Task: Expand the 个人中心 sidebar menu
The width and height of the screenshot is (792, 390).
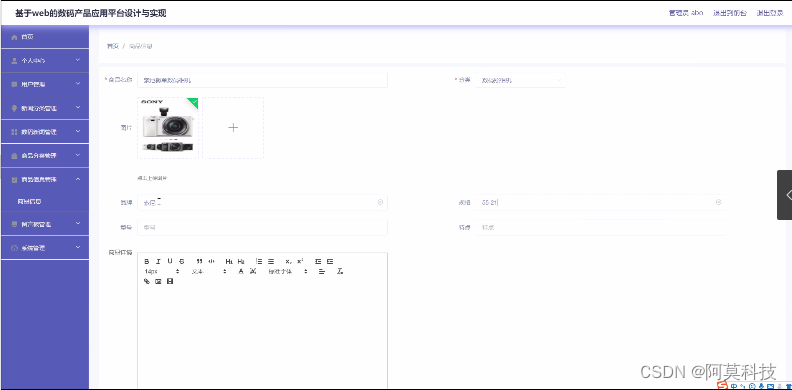Action: [44, 60]
